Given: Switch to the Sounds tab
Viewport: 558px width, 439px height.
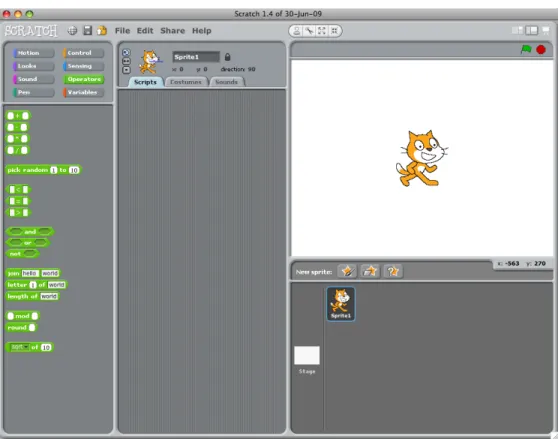Looking at the screenshot, I should (x=226, y=82).
